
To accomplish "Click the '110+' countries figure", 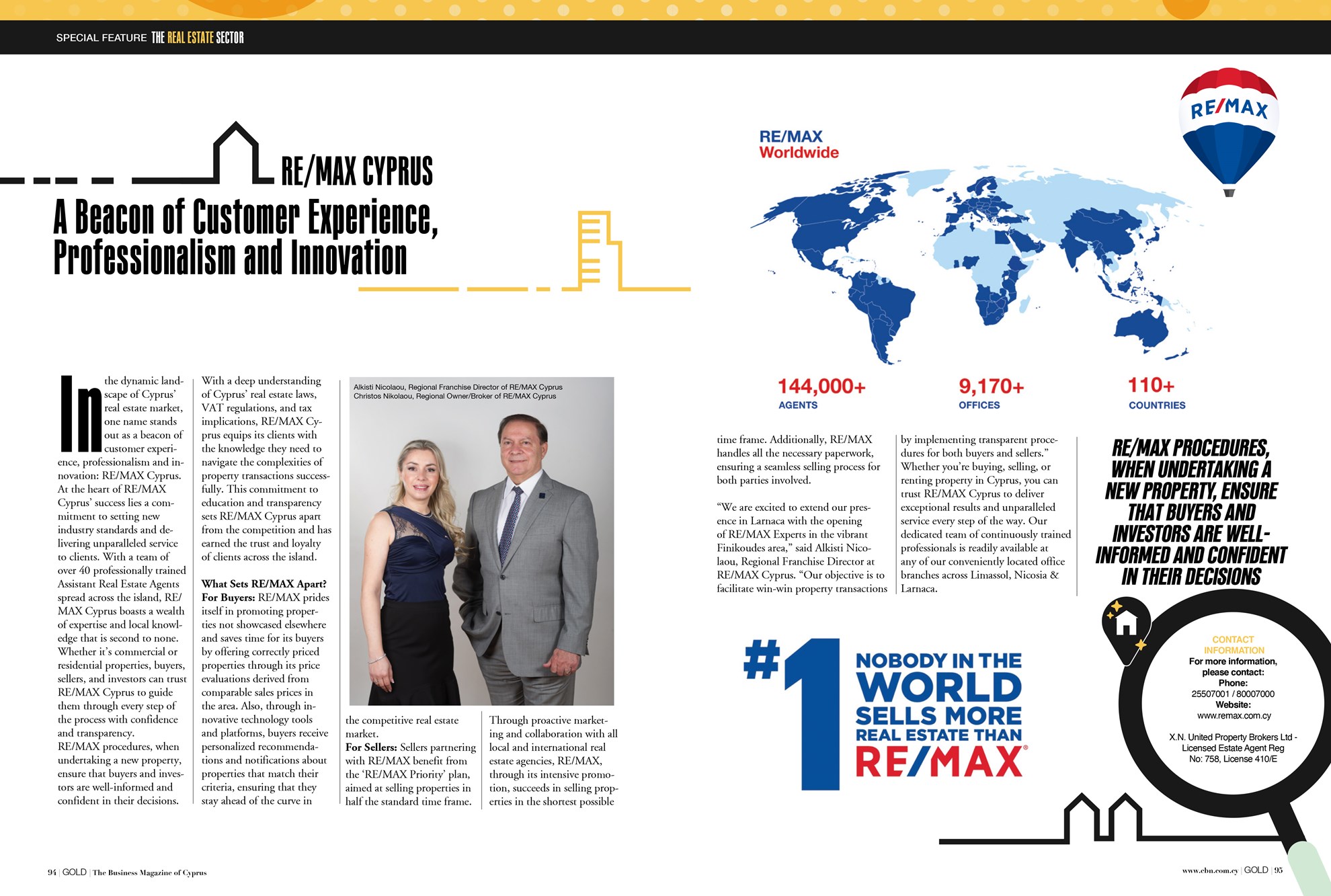I will click(1151, 385).
